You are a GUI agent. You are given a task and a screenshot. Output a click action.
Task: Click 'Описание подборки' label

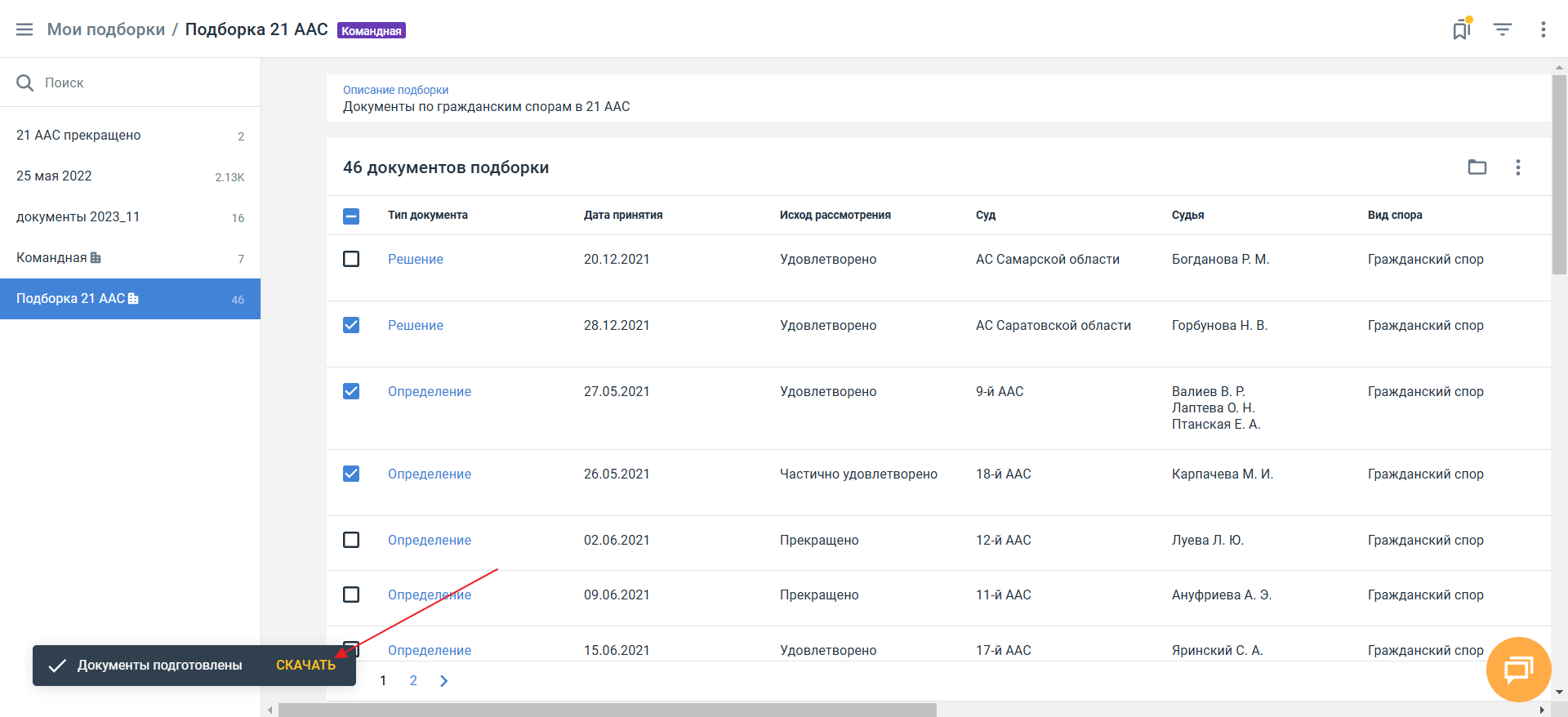coord(396,90)
